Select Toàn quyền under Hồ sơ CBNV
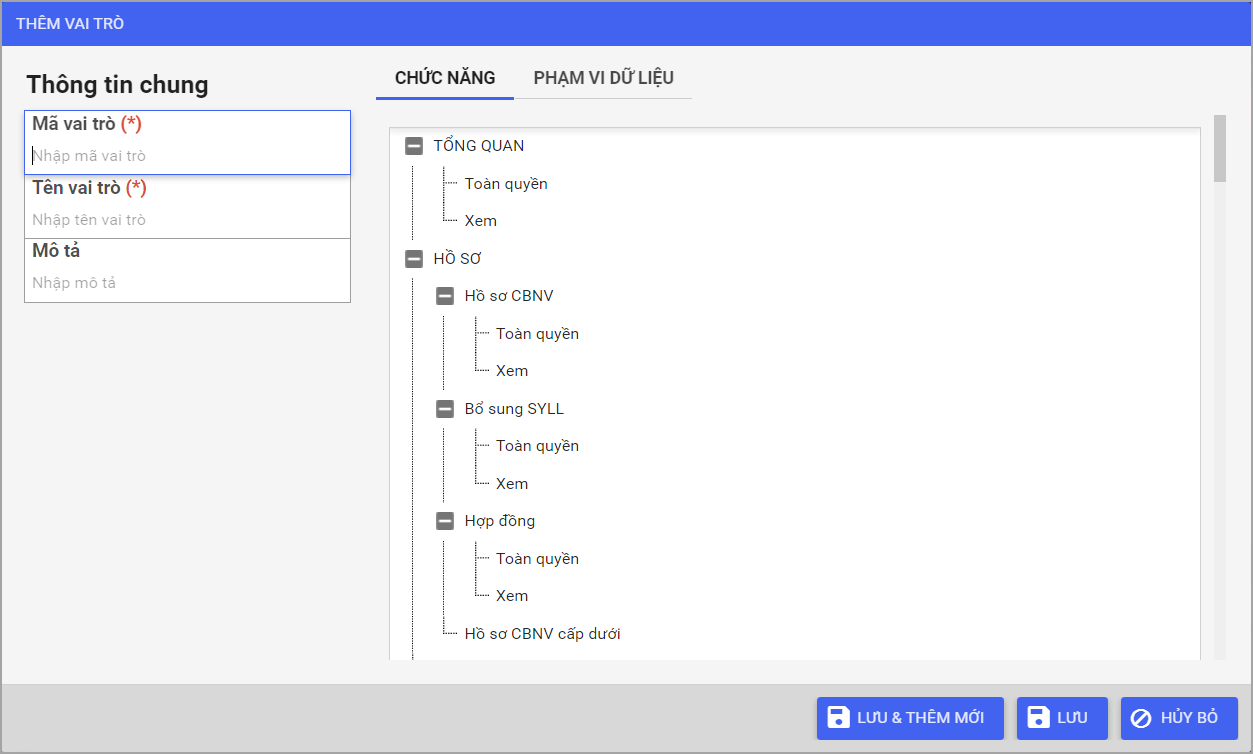This screenshot has width=1253, height=754. coord(537,334)
